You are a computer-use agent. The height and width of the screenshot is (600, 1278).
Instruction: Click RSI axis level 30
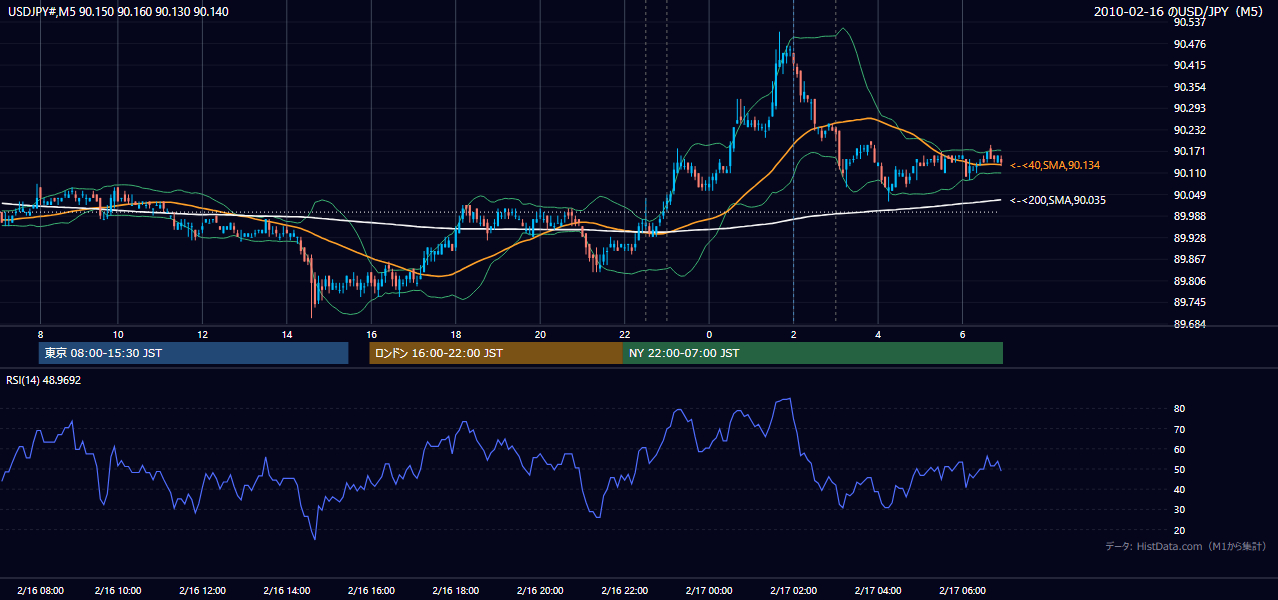point(1179,510)
